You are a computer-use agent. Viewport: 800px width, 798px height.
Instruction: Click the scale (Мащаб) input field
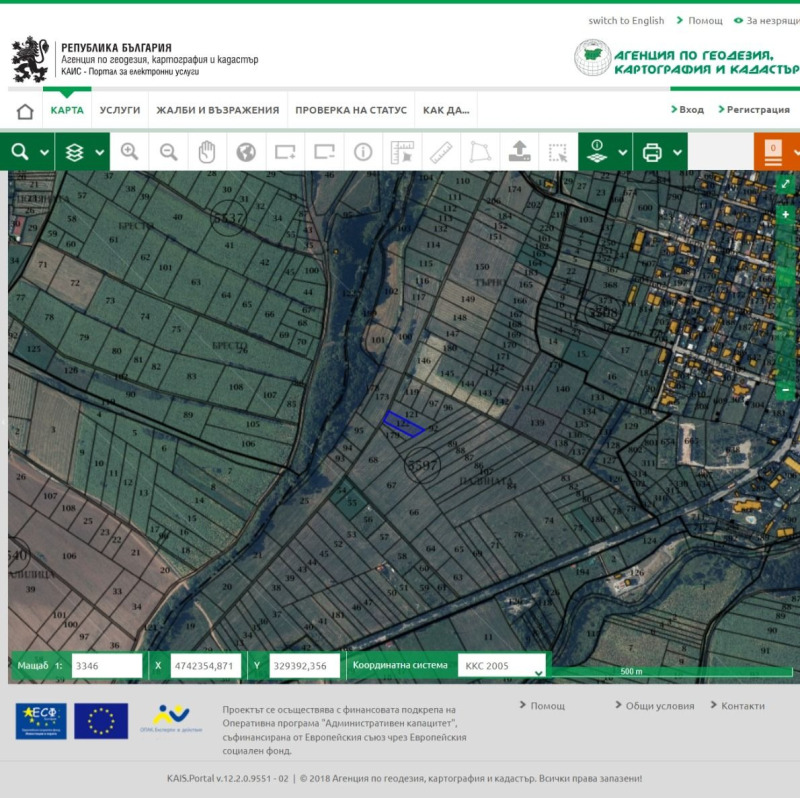coord(106,666)
